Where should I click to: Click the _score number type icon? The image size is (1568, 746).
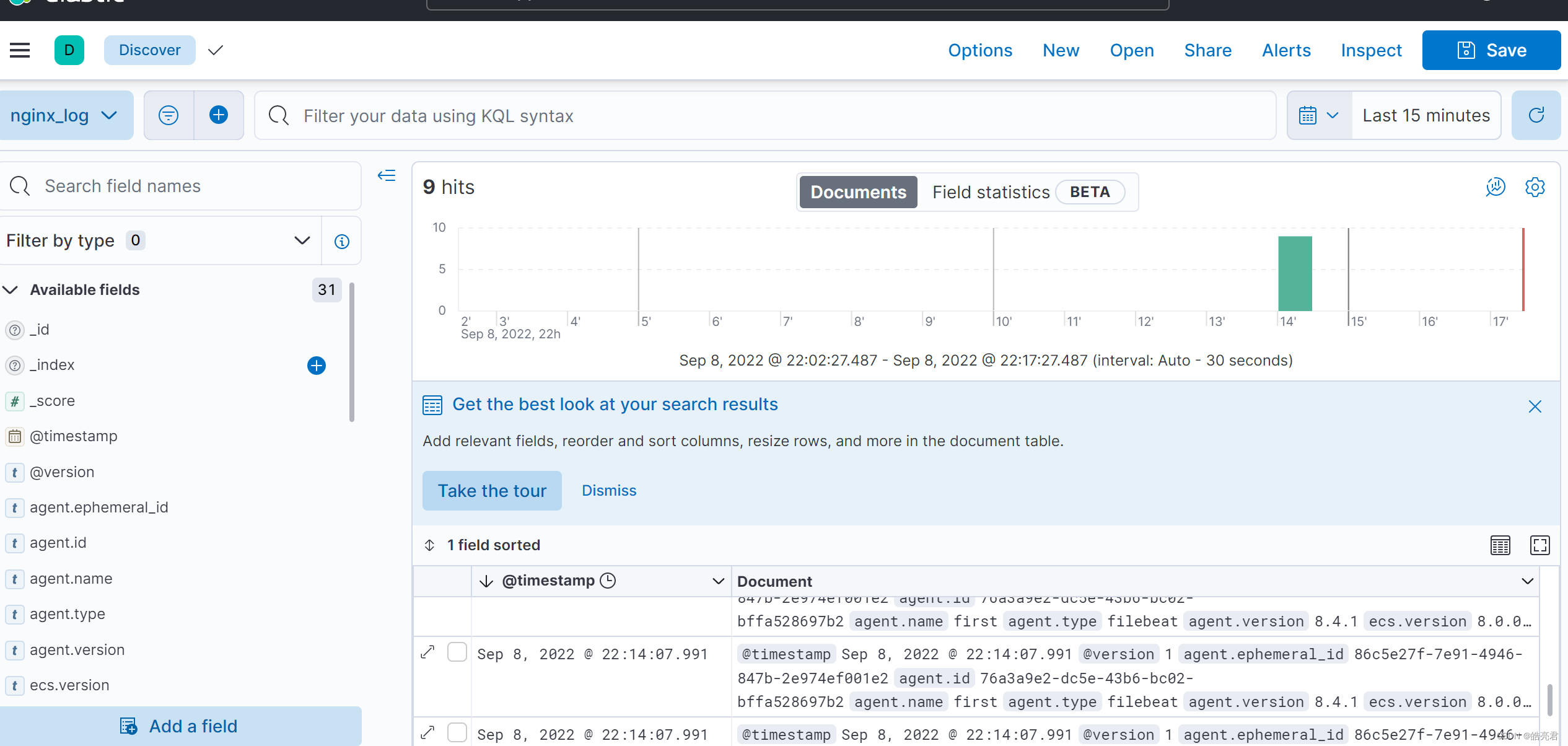pos(15,402)
